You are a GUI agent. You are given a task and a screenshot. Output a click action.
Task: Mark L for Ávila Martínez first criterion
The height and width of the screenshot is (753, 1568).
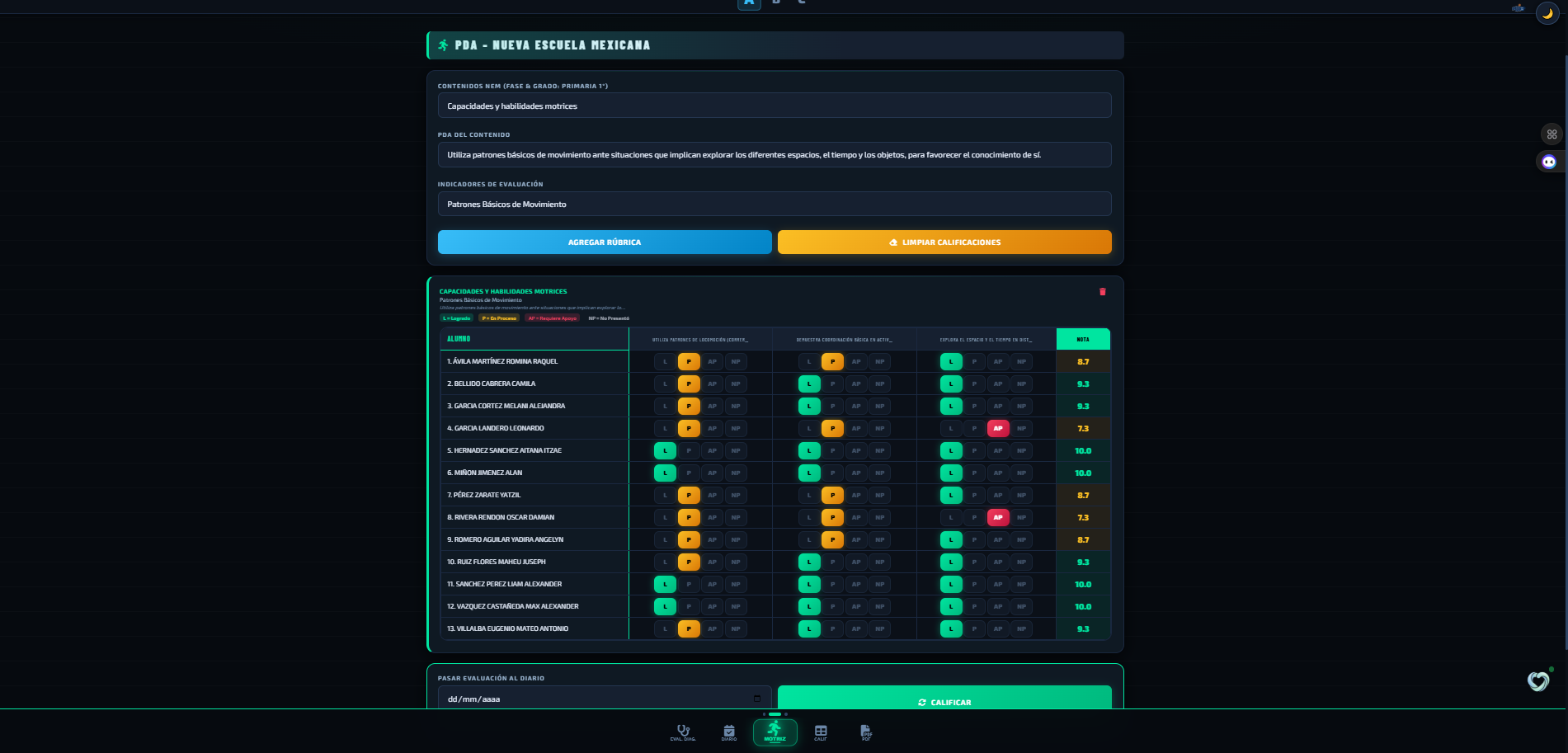coord(666,362)
